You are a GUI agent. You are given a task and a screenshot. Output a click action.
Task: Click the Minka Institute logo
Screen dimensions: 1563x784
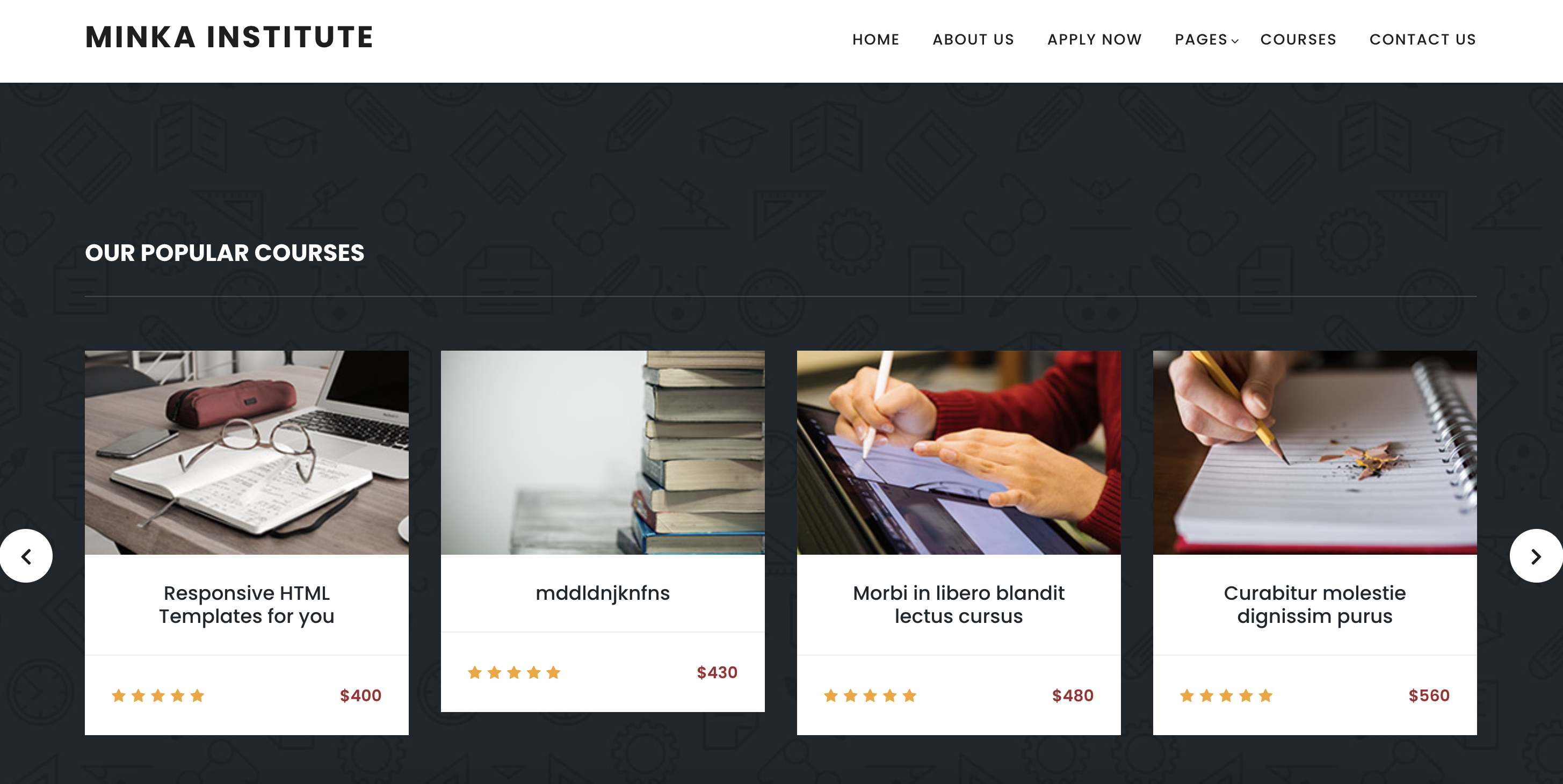click(x=229, y=37)
